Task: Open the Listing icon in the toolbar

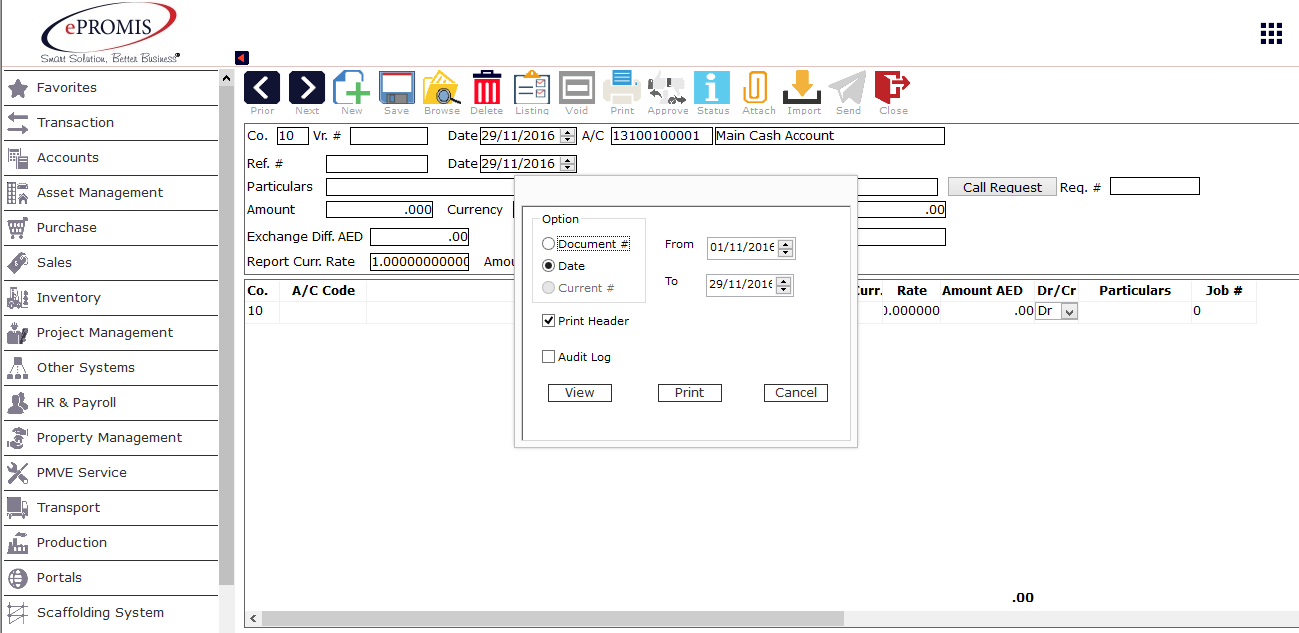Action: (x=531, y=88)
